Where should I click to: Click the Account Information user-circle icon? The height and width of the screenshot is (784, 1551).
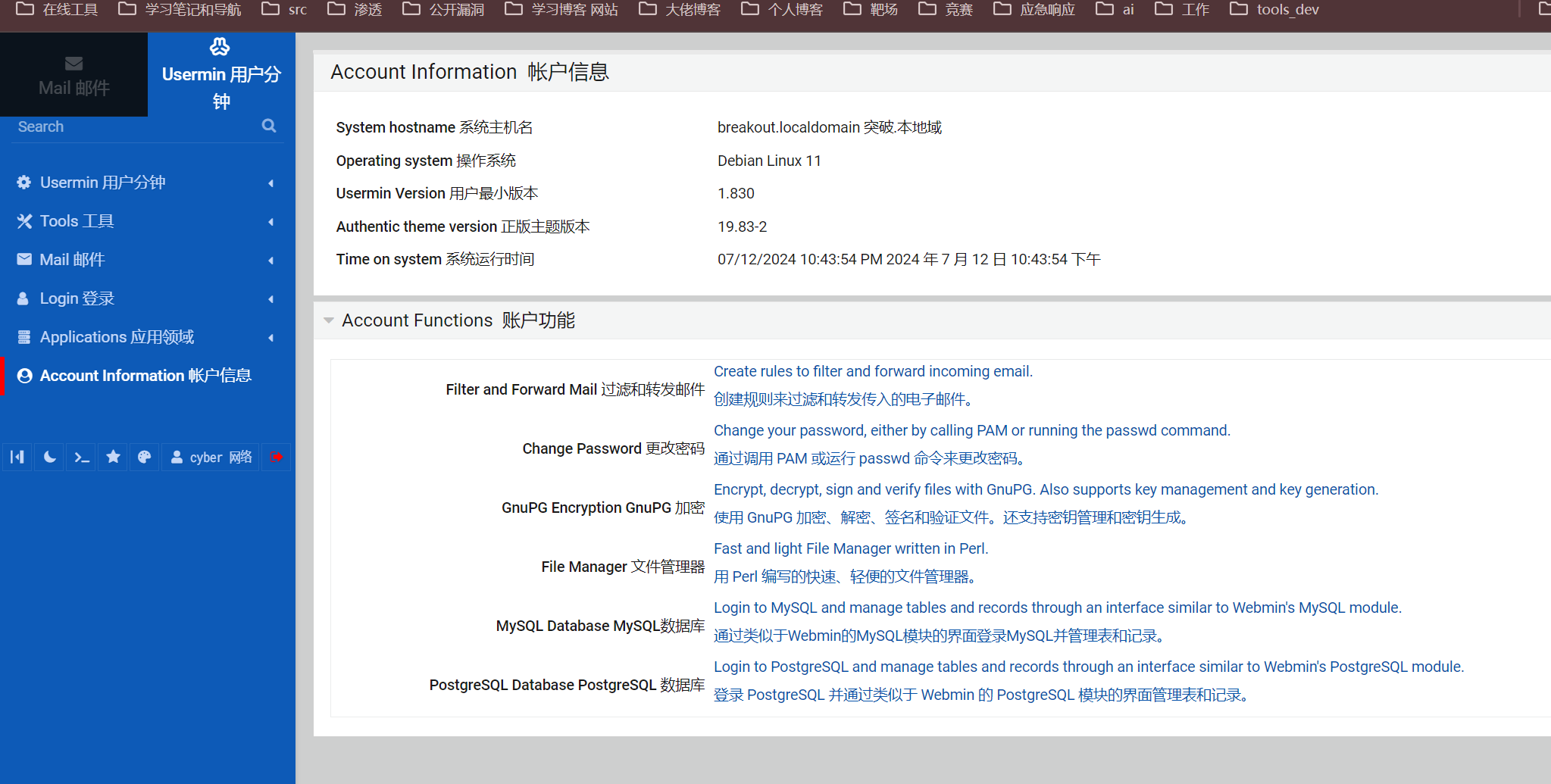[x=24, y=376]
